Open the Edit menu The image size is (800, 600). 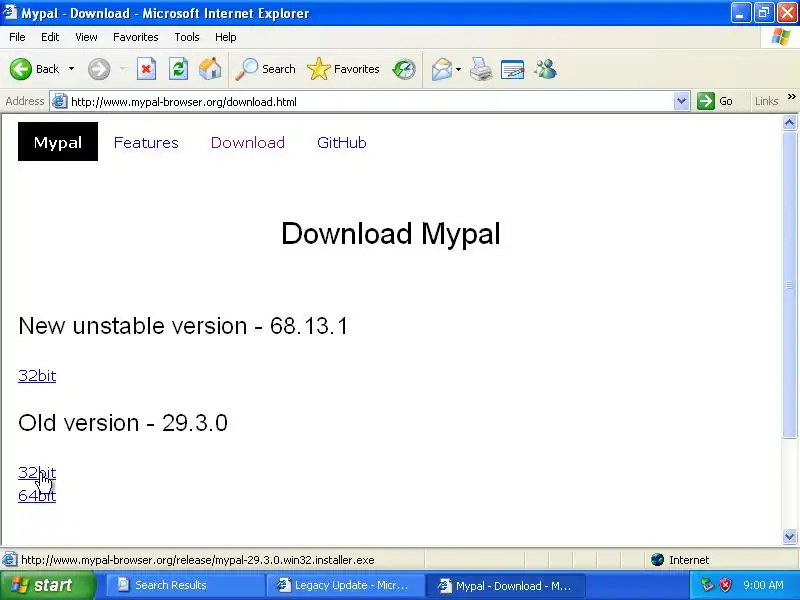pos(50,37)
